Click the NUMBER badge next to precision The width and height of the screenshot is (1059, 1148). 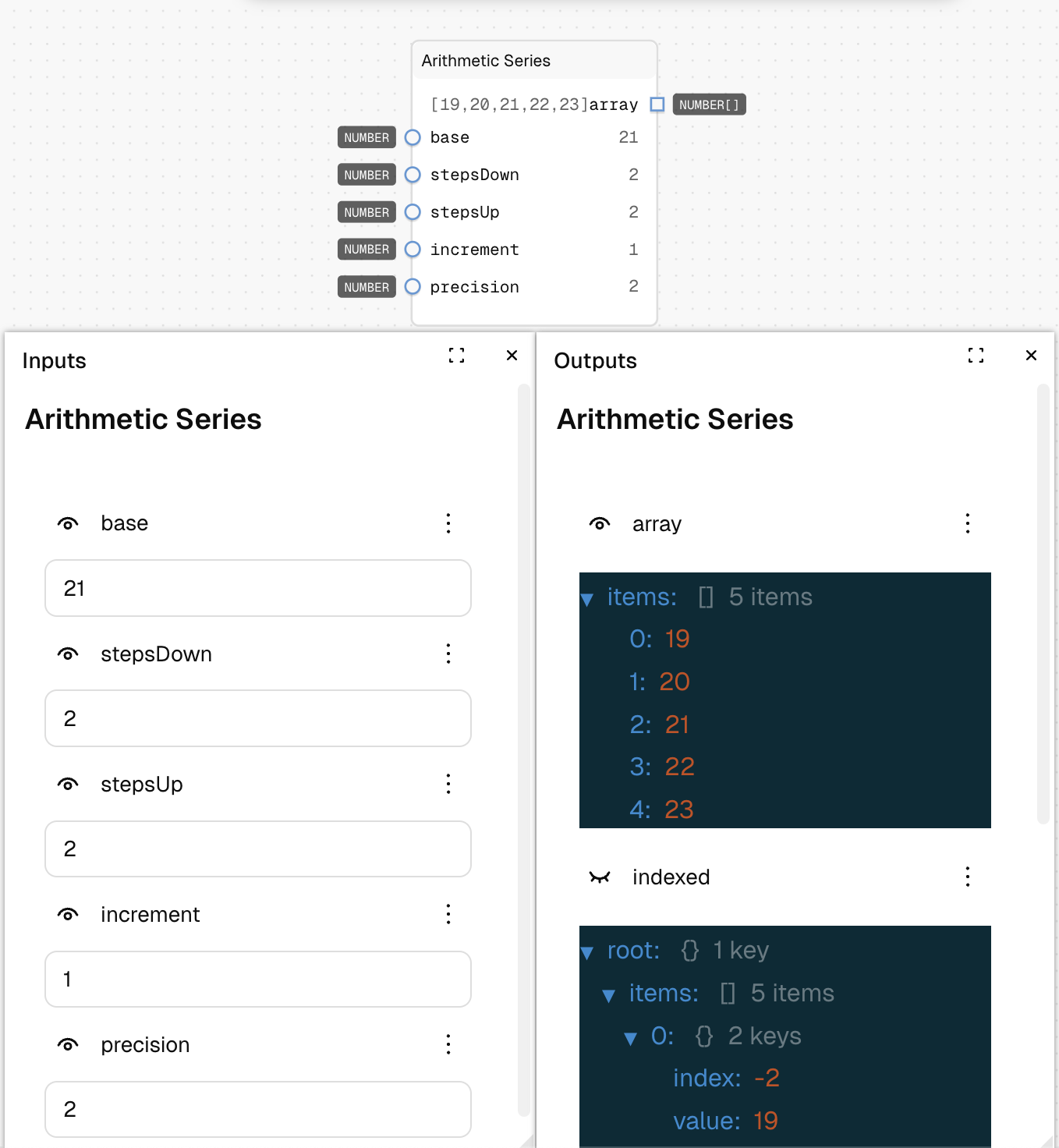pyautogui.click(x=367, y=287)
